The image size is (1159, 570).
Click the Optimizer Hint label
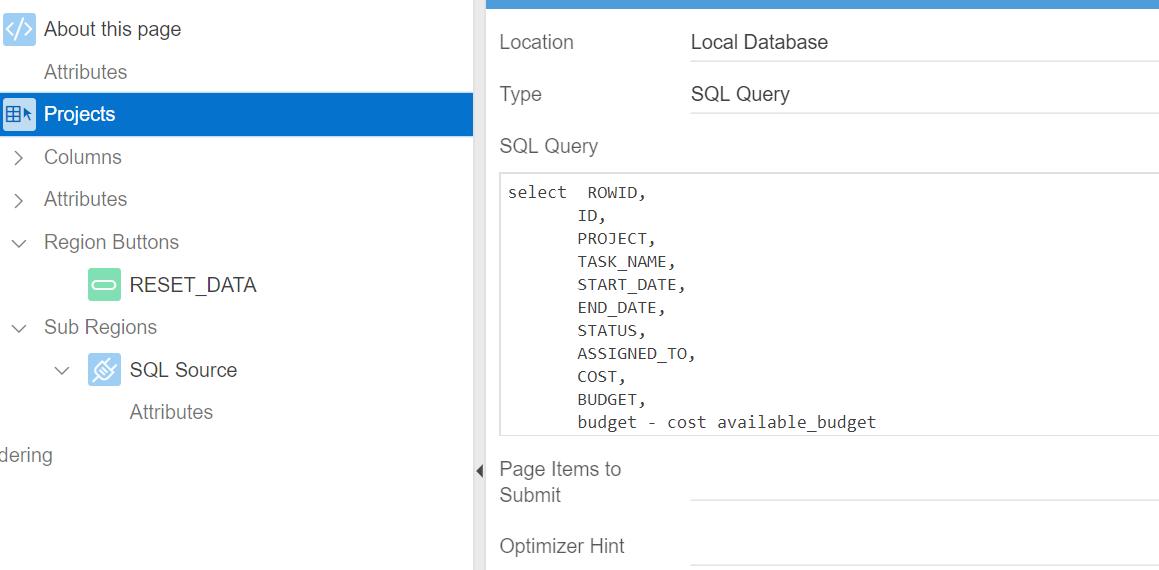562,546
